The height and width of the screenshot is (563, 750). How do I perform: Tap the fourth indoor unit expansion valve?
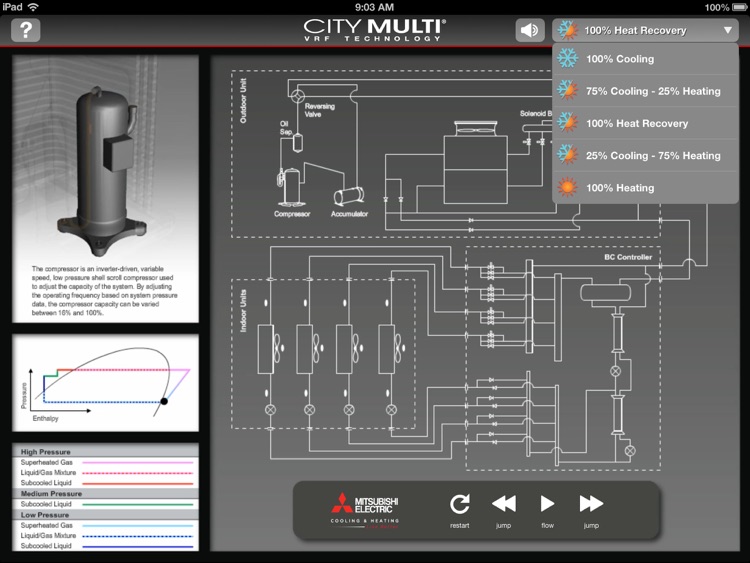pyautogui.click(x=391, y=410)
